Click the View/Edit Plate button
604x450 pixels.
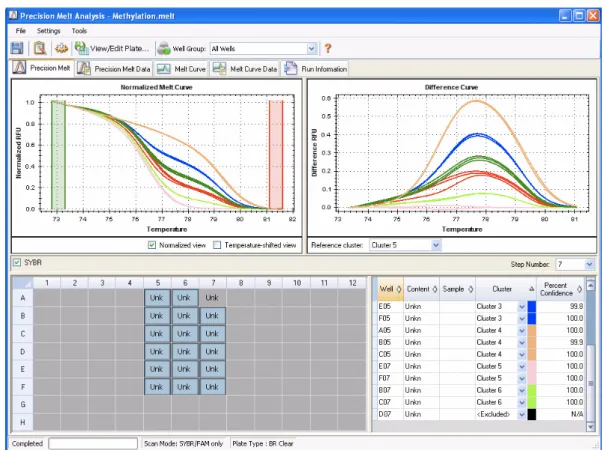112,49
